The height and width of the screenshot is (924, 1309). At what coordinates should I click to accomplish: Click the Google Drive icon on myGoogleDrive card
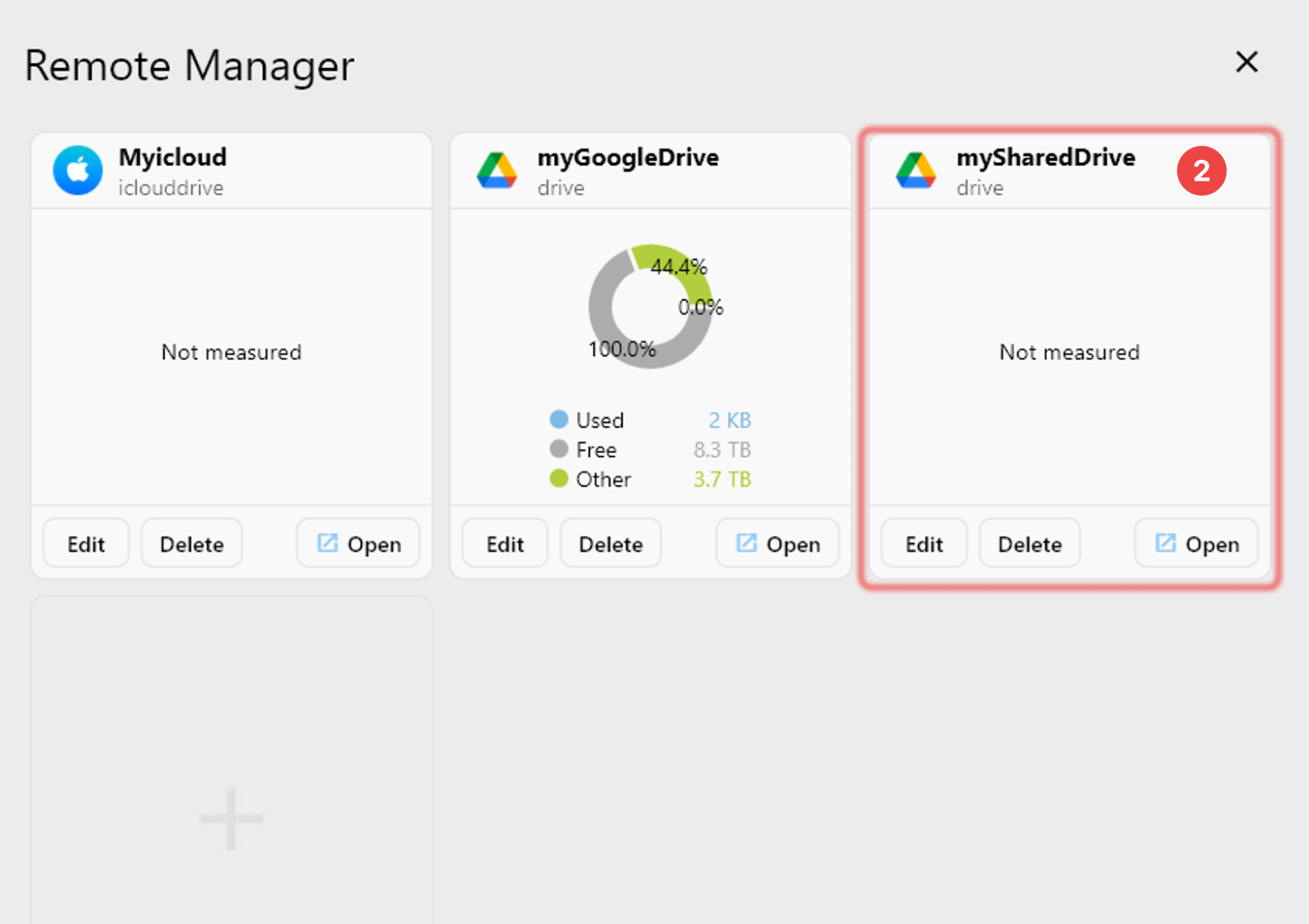tap(496, 170)
